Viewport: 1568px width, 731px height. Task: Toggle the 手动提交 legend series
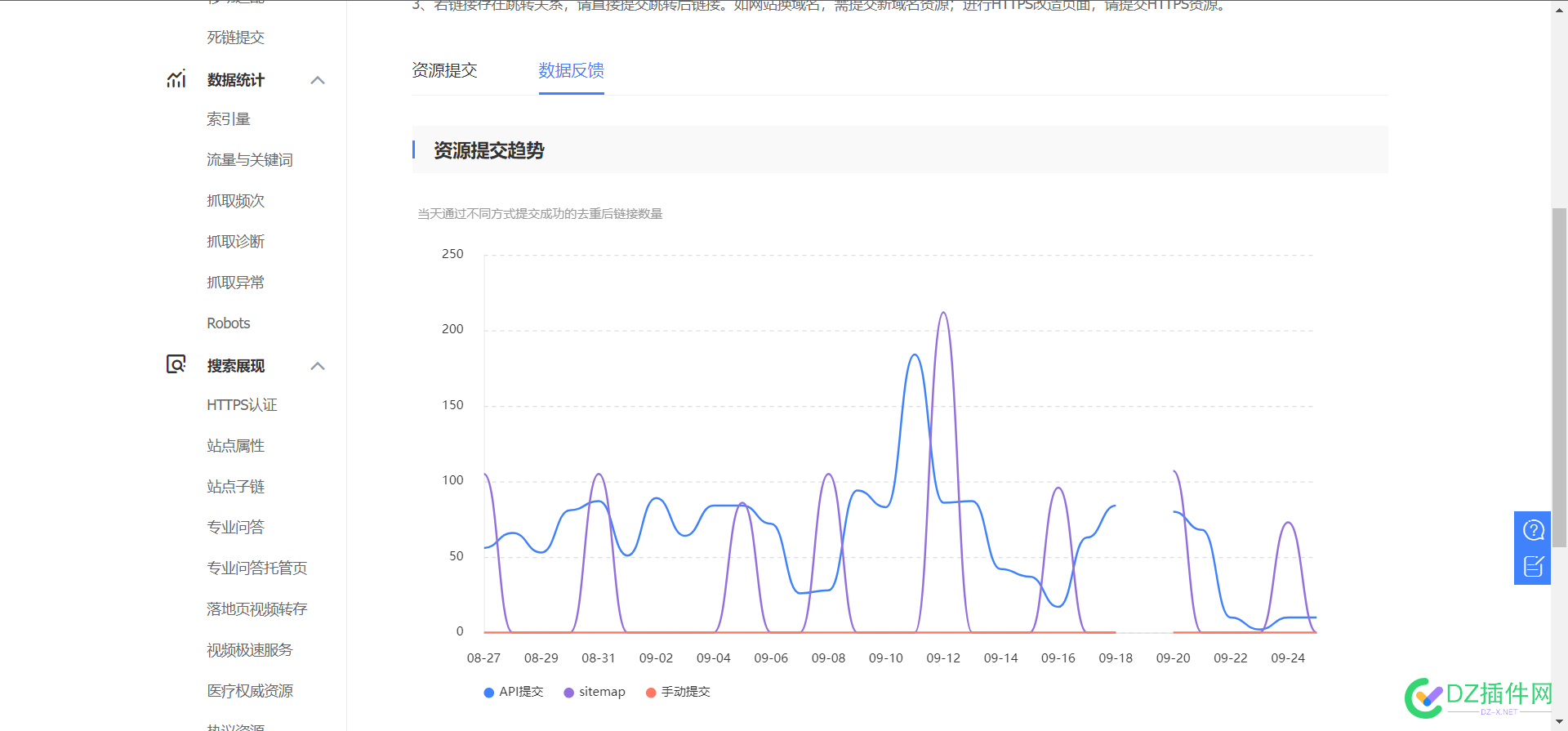(678, 692)
